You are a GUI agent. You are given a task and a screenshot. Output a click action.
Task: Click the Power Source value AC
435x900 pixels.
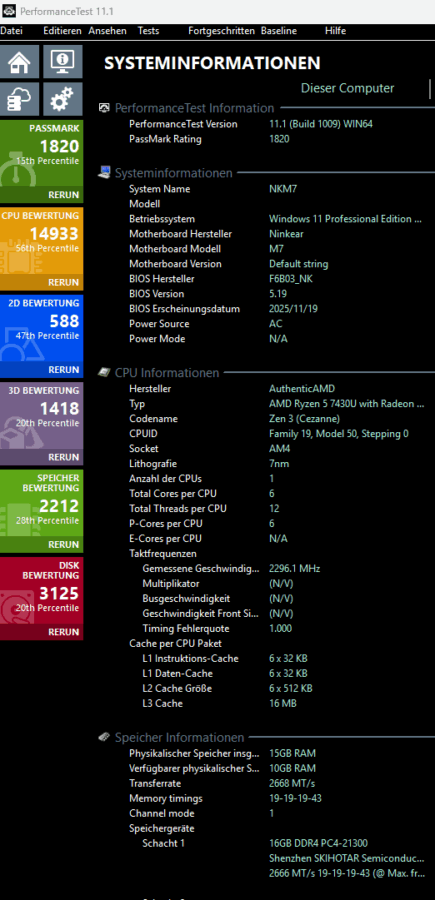tap(275, 324)
